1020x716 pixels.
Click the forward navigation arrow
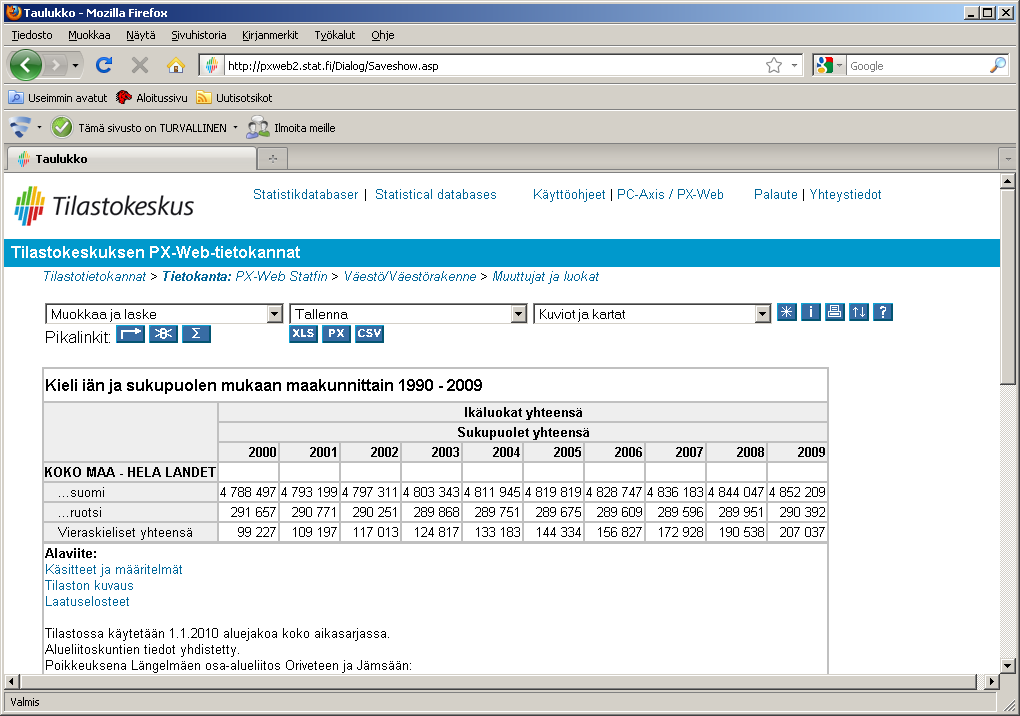click(x=56, y=65)
